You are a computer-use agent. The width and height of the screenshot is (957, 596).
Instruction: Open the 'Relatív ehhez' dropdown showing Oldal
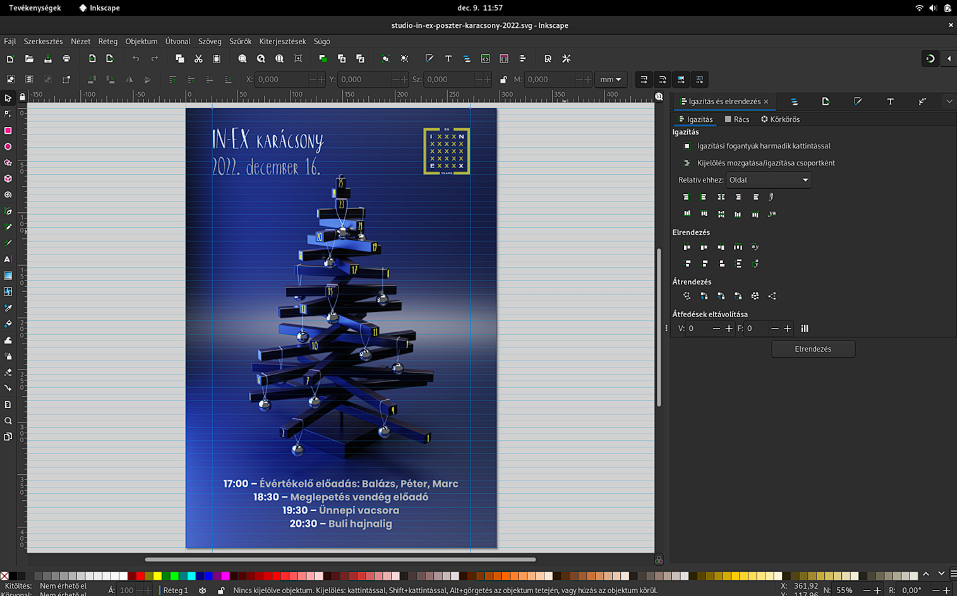768,180
